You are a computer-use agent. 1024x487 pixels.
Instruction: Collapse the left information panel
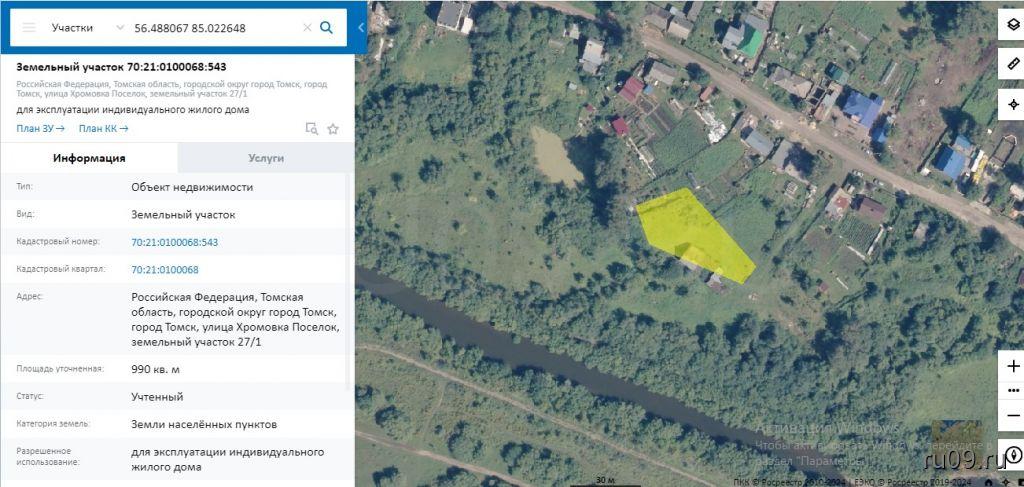click(361, 28)
